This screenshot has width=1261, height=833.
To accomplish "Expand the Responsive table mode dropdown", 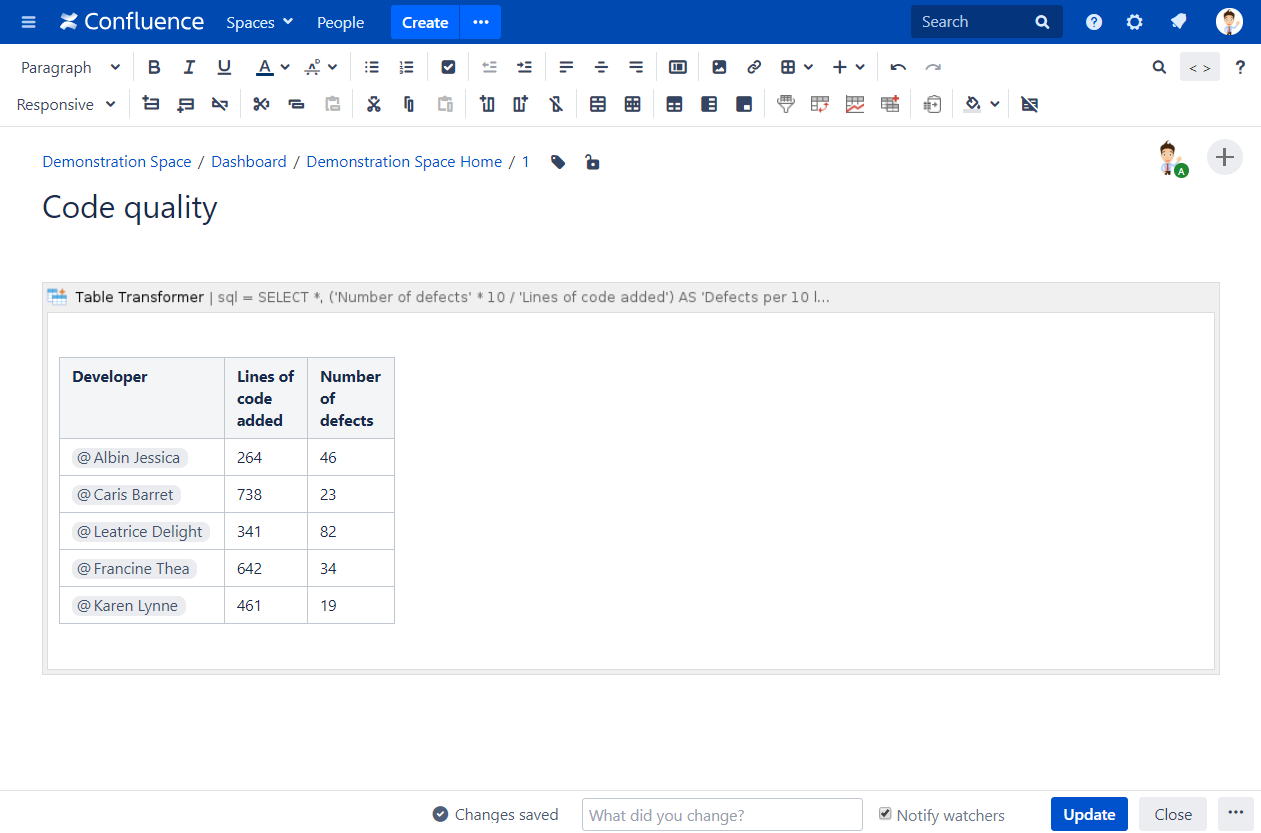I will tap(65, 103).
